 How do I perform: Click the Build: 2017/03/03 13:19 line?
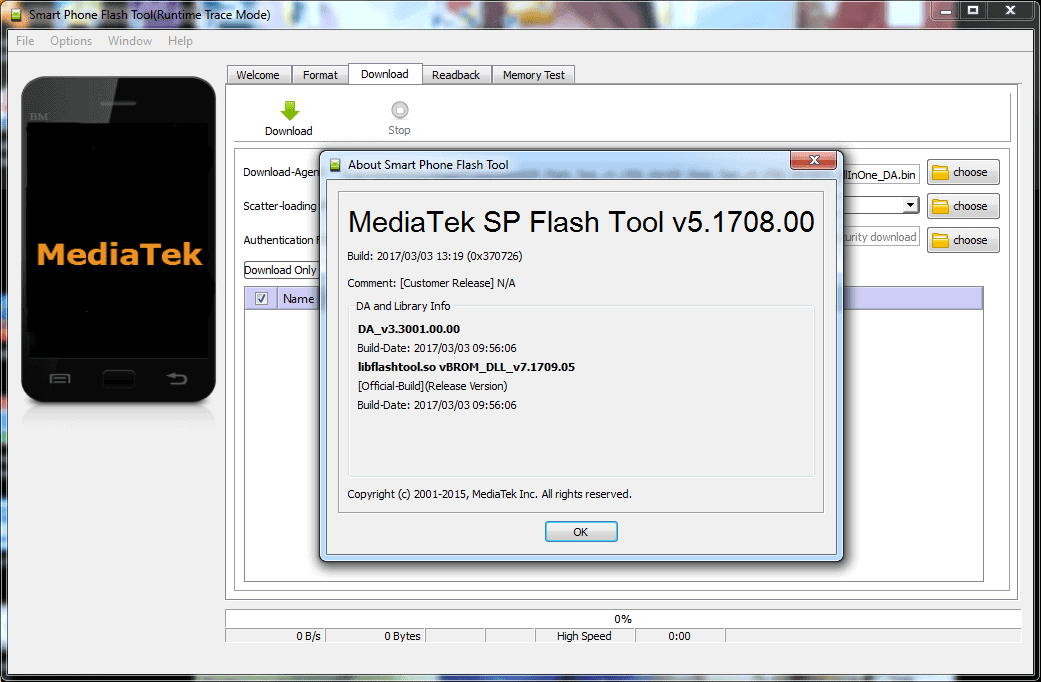pos(435,256)
